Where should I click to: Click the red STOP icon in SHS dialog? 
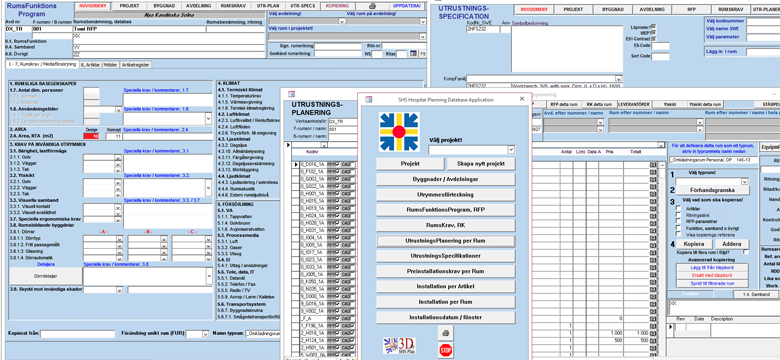pos(446,350)
